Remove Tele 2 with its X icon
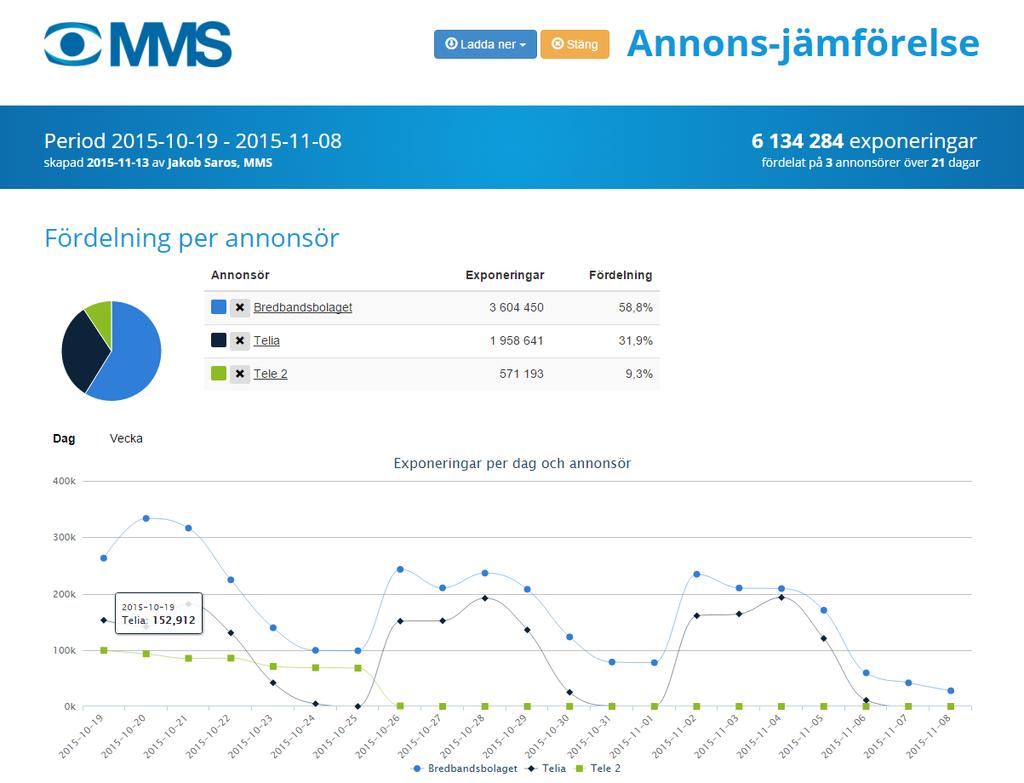 240,374
